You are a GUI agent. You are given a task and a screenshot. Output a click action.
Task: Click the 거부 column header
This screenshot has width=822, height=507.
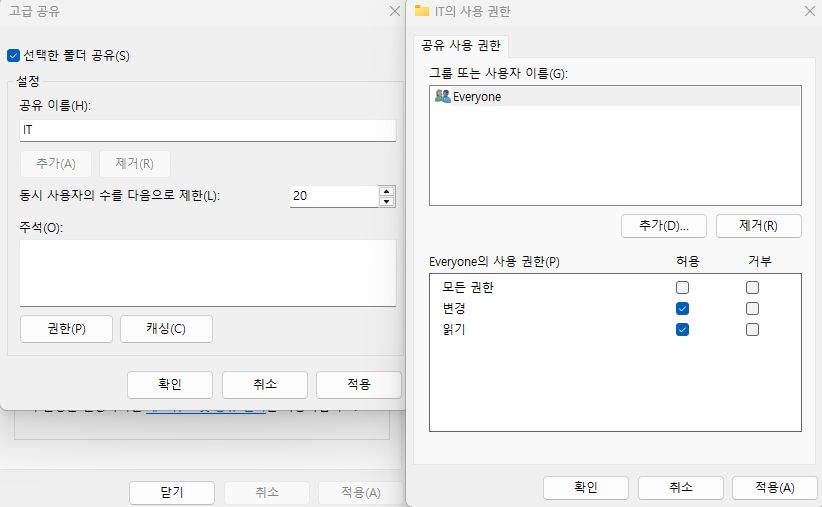click(x=760, y=261)
